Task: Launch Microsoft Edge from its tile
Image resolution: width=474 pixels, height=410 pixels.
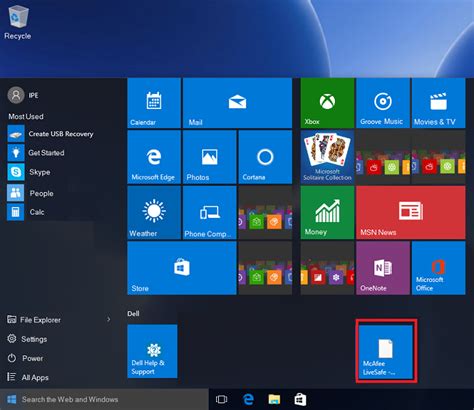Action: point(154,157)
